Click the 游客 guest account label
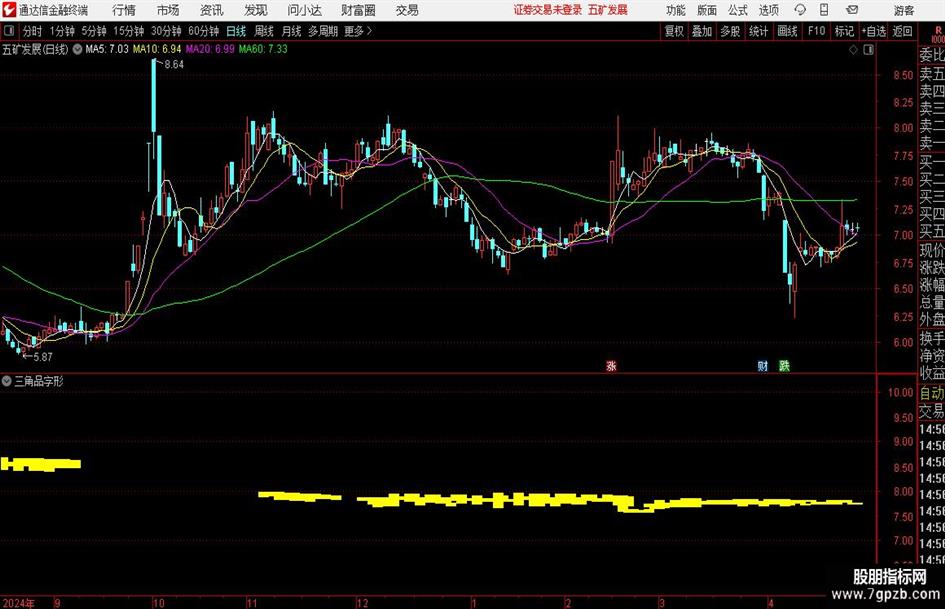945x609 pixels. coord(904,10)
